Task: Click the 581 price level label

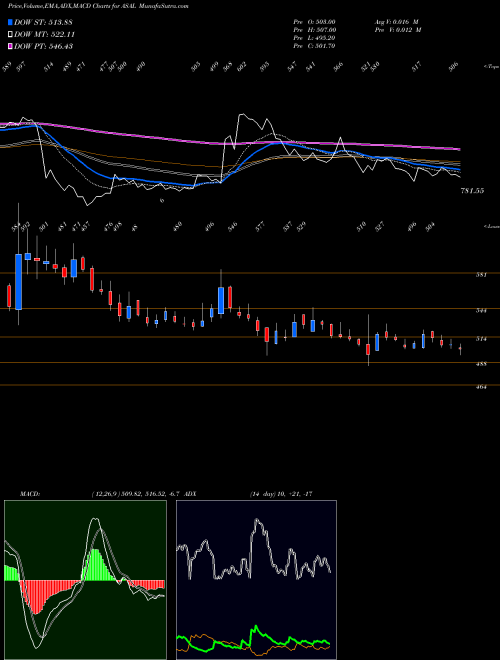Action: pos(481,275)
